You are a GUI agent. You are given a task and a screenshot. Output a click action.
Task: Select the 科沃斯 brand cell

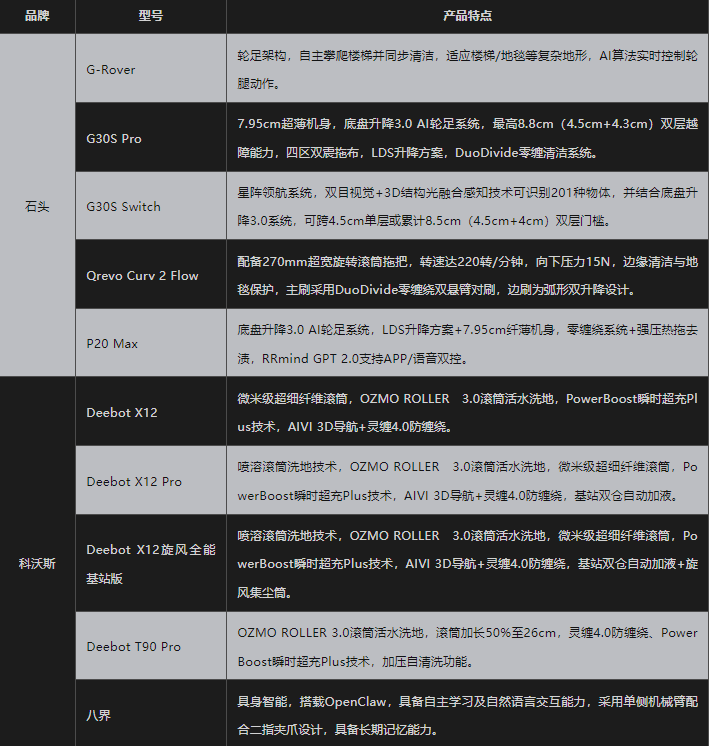pos(37,563)
